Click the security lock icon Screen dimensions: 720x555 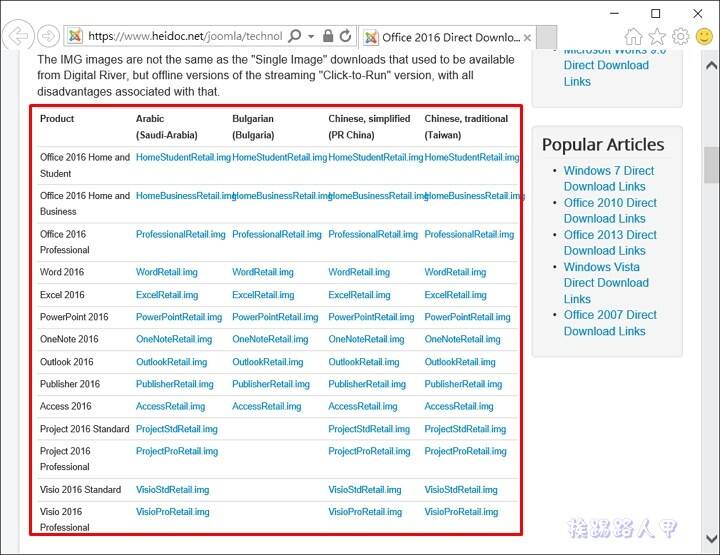328,35
